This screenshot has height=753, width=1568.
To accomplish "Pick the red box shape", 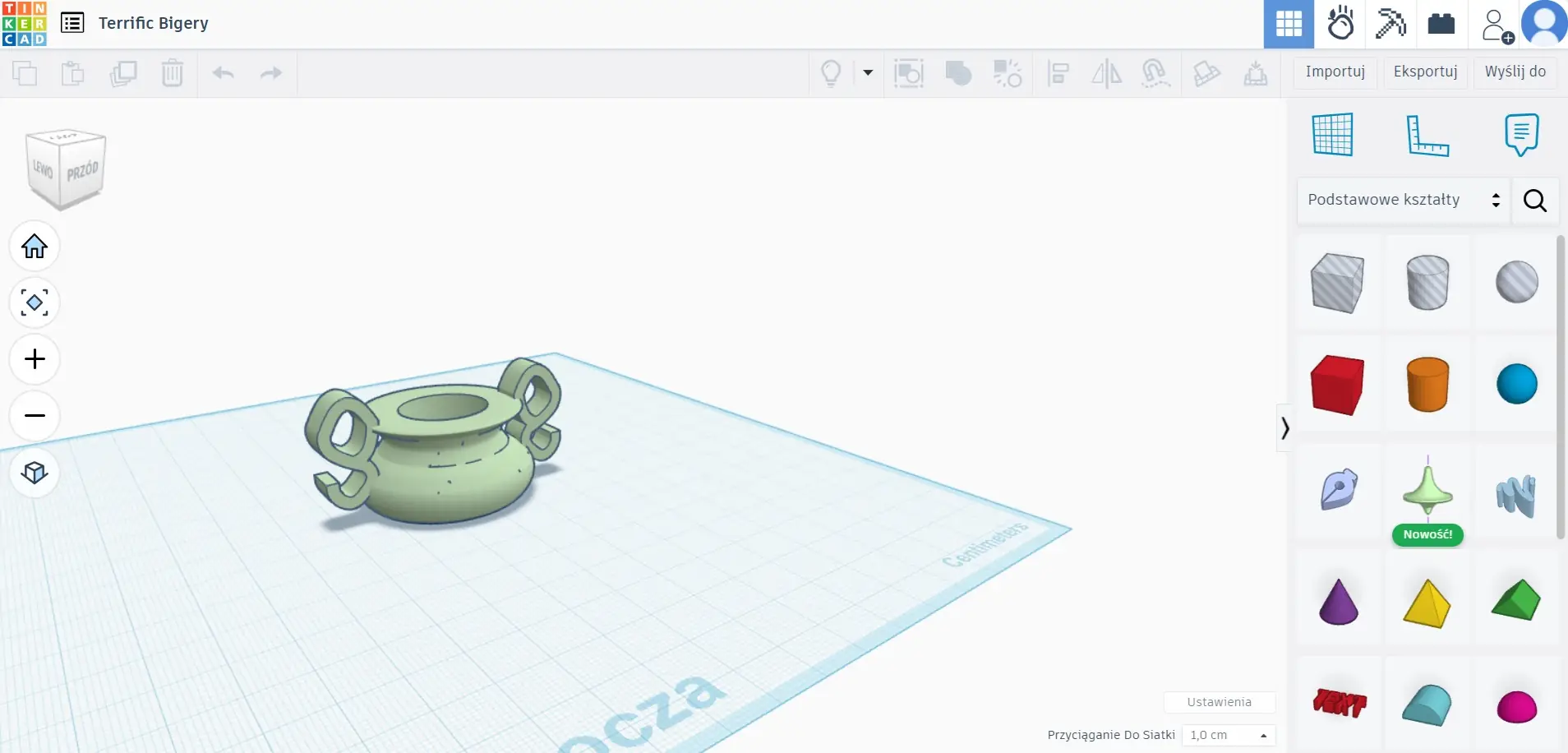I will coord(1337,385).
